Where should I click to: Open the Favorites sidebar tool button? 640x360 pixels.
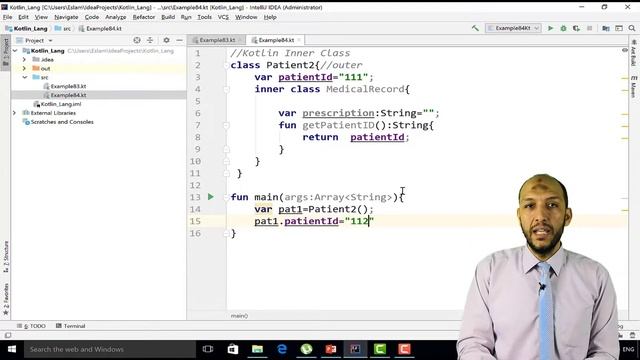(6, 299)
